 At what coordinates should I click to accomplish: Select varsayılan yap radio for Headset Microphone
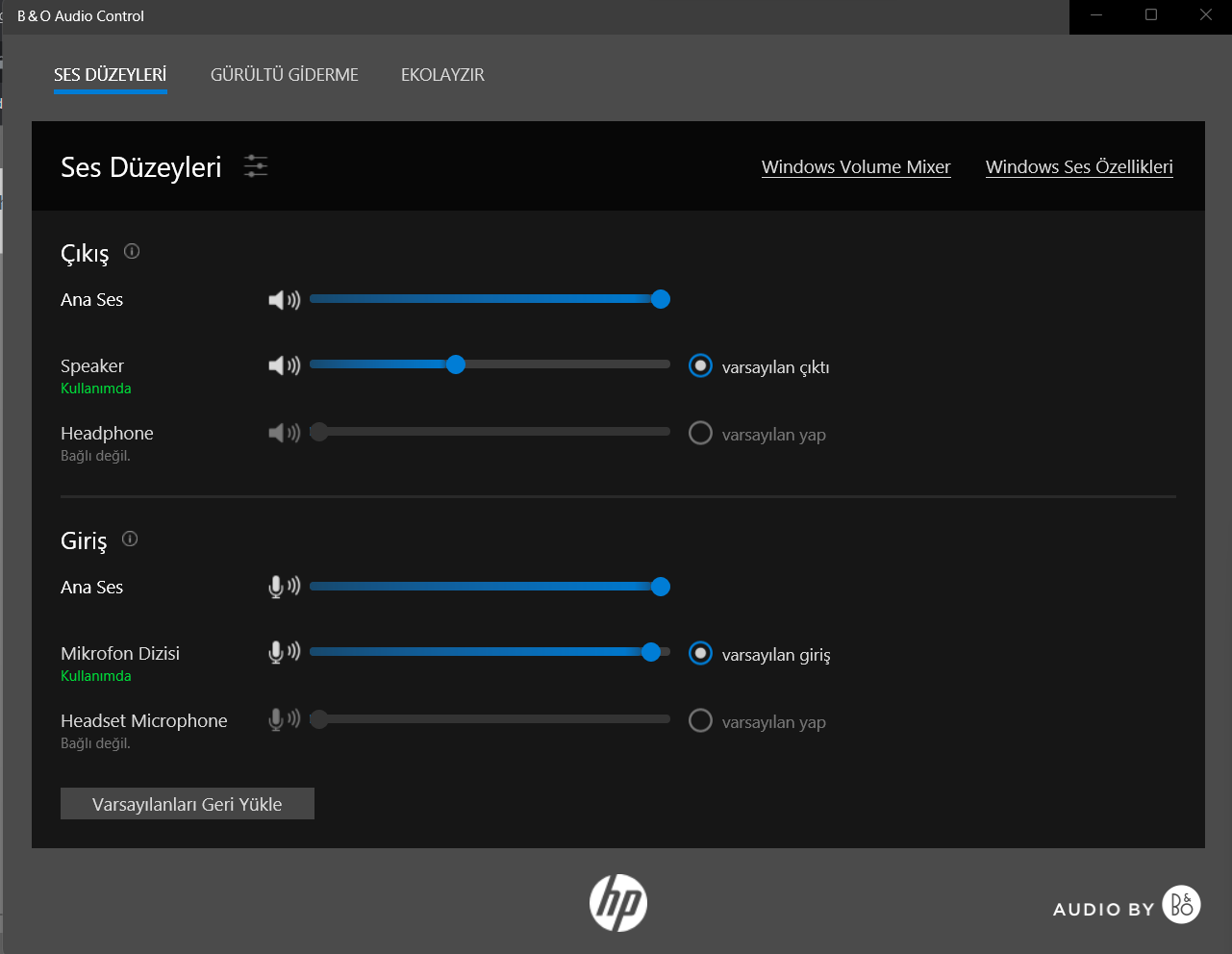[x=700, y=721]
